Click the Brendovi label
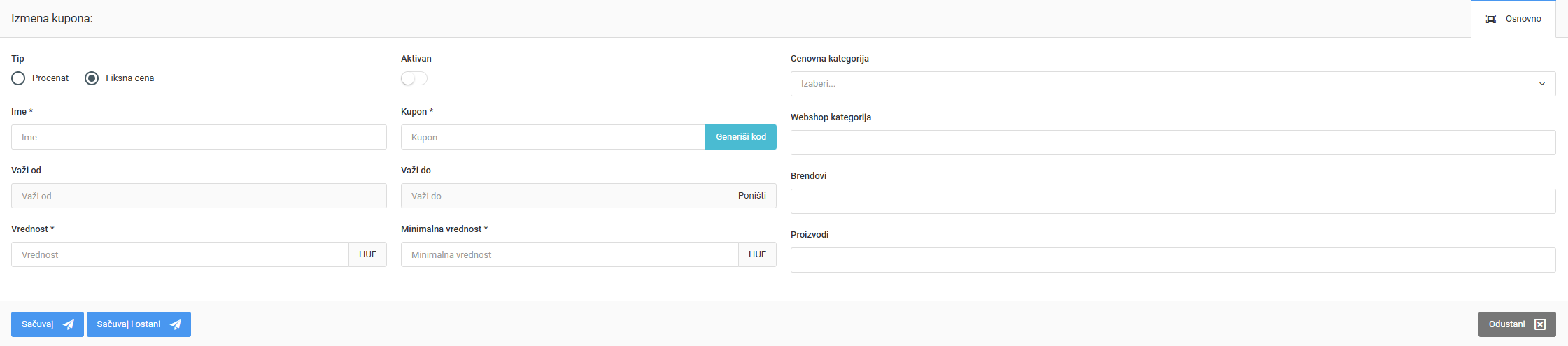Screen dimensions: 1568x346 click(x=808, y=176)
